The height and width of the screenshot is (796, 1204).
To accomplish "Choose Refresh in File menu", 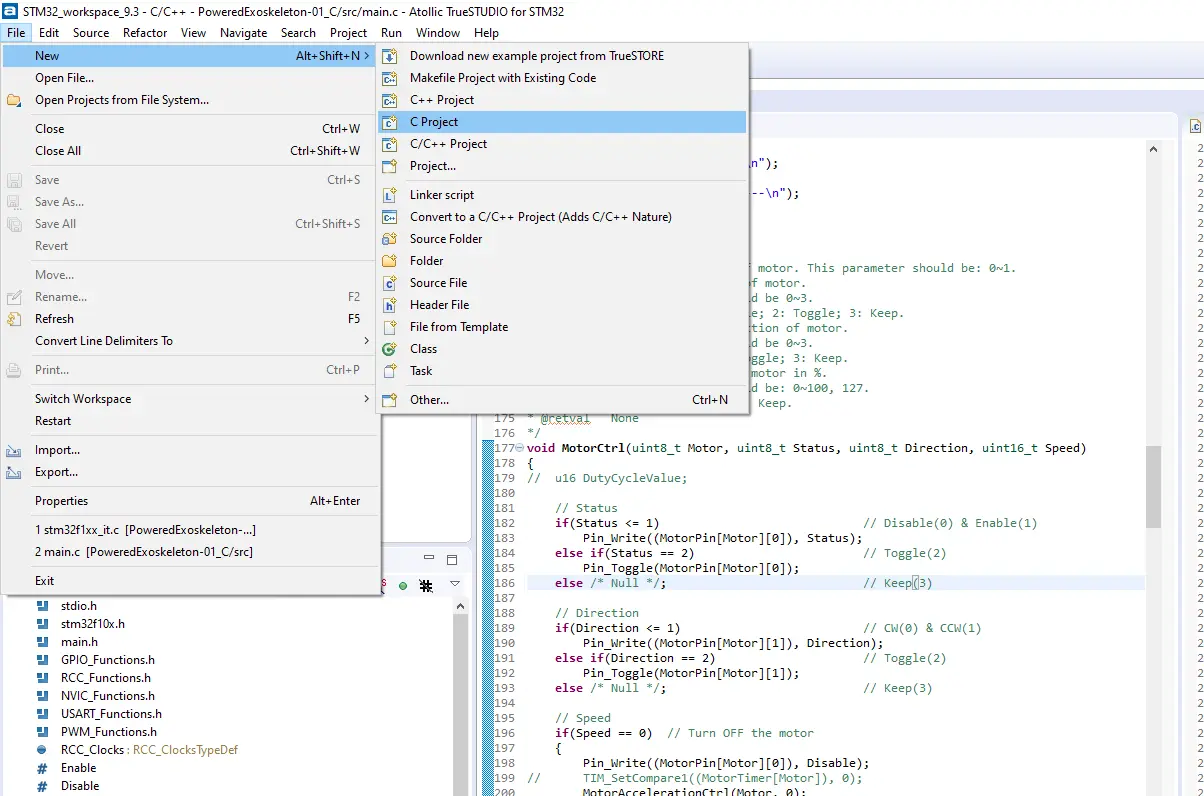I will (189, 319).
